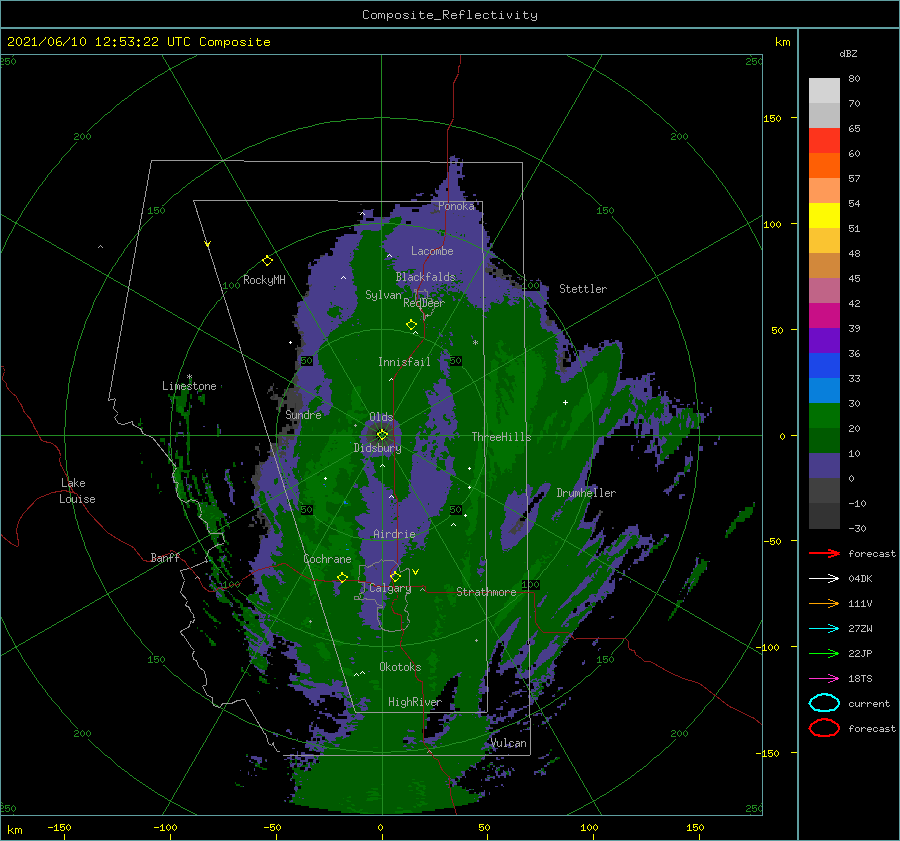Click the Airdrie label
900x841 pixels.
394,534
